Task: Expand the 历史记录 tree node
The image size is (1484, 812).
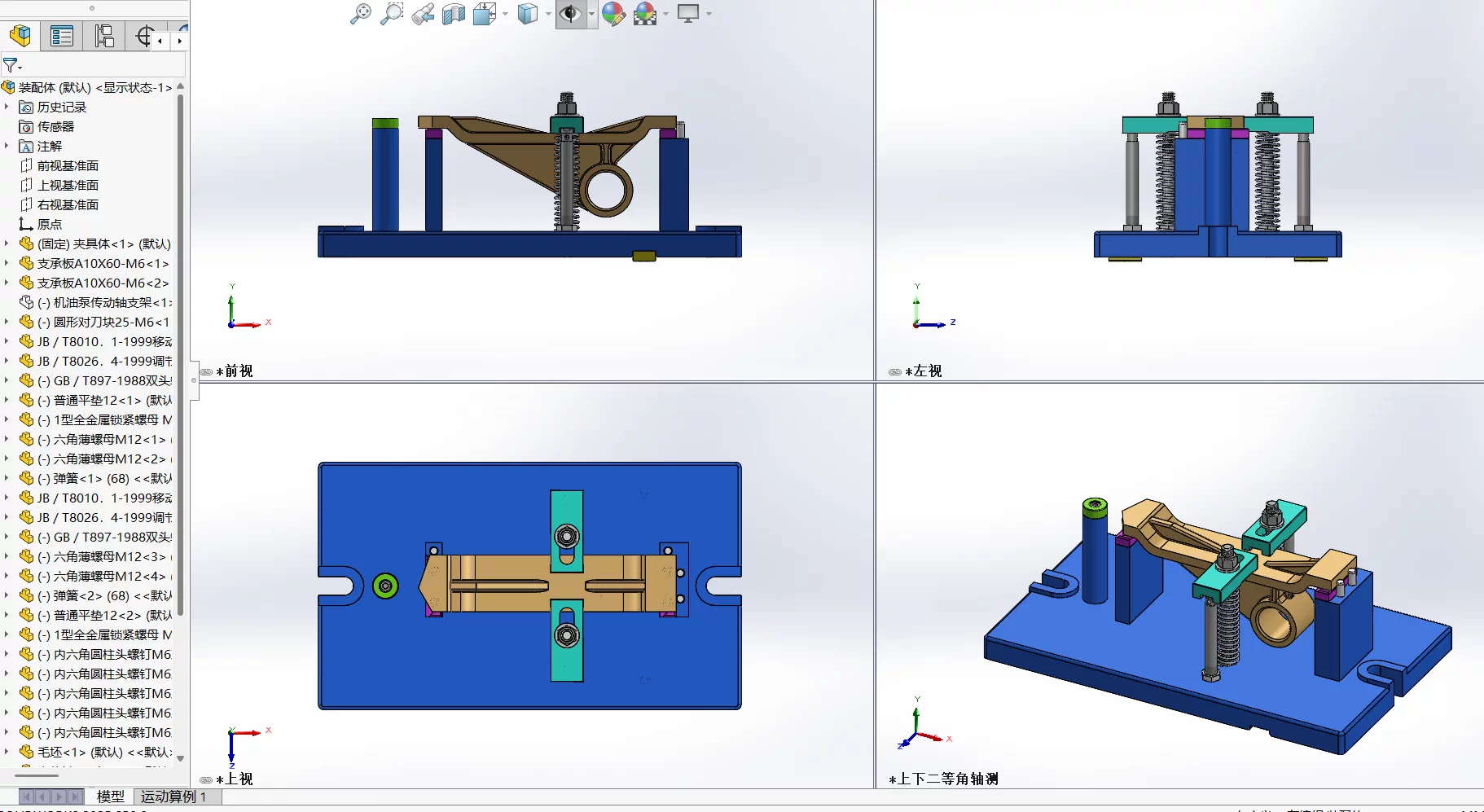Action: point(7,107)
